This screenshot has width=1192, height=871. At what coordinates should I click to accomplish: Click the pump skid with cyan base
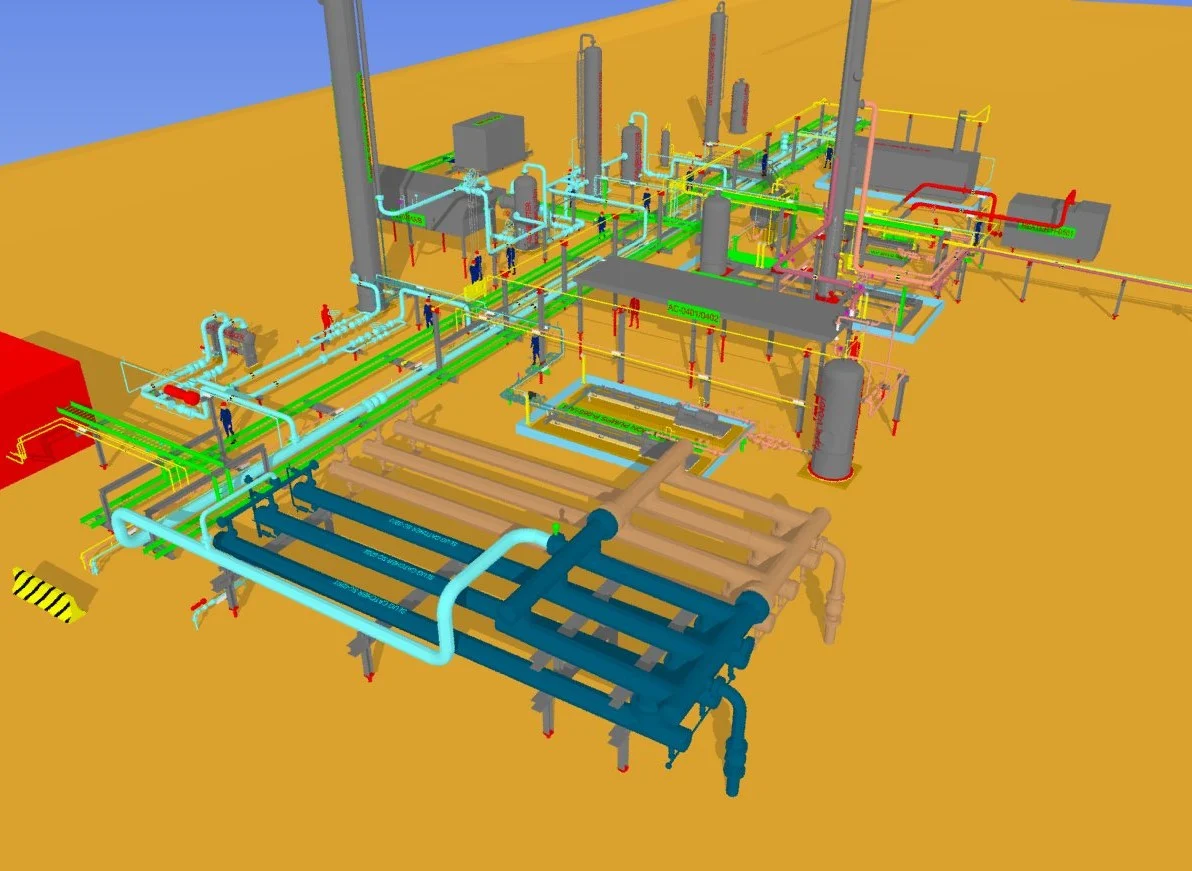[631, 424]
